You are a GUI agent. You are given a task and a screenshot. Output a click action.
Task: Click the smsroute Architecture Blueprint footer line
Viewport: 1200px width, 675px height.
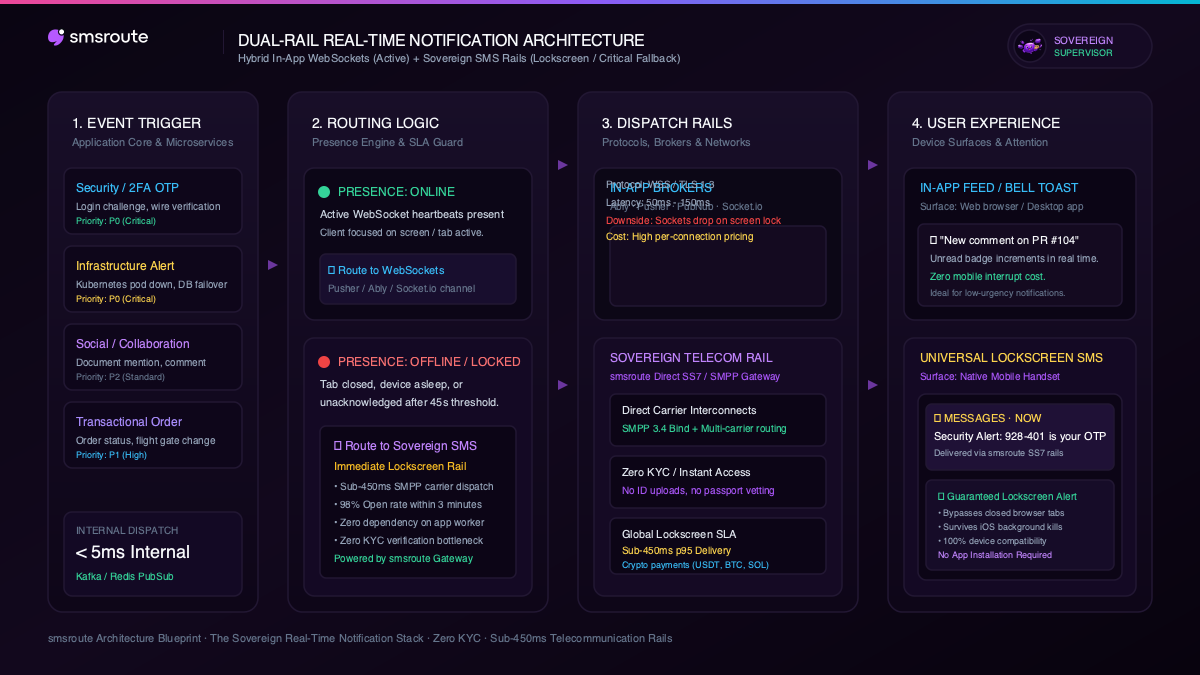[x=360, y=638]
